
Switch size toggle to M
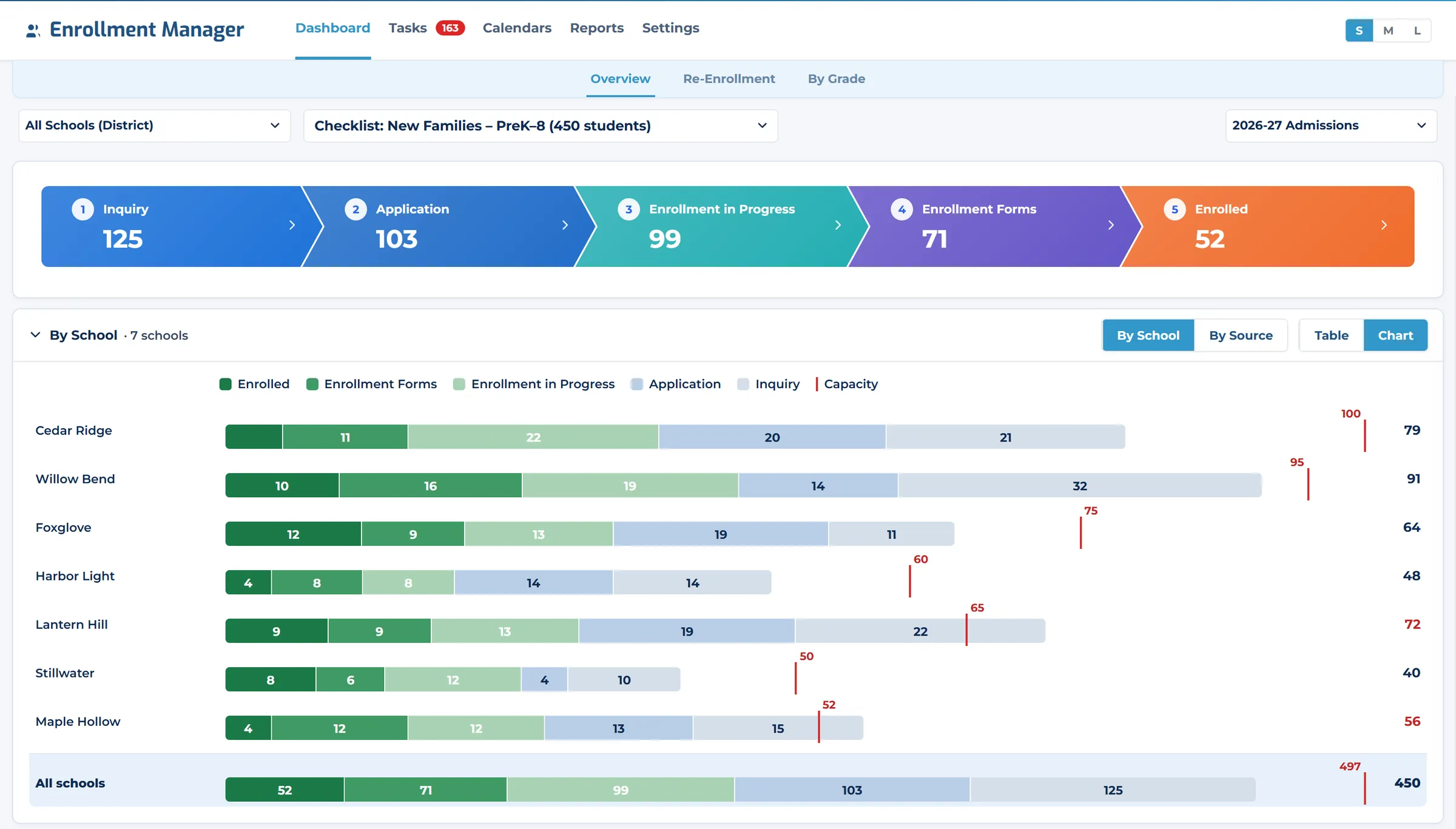[1388, 30]
